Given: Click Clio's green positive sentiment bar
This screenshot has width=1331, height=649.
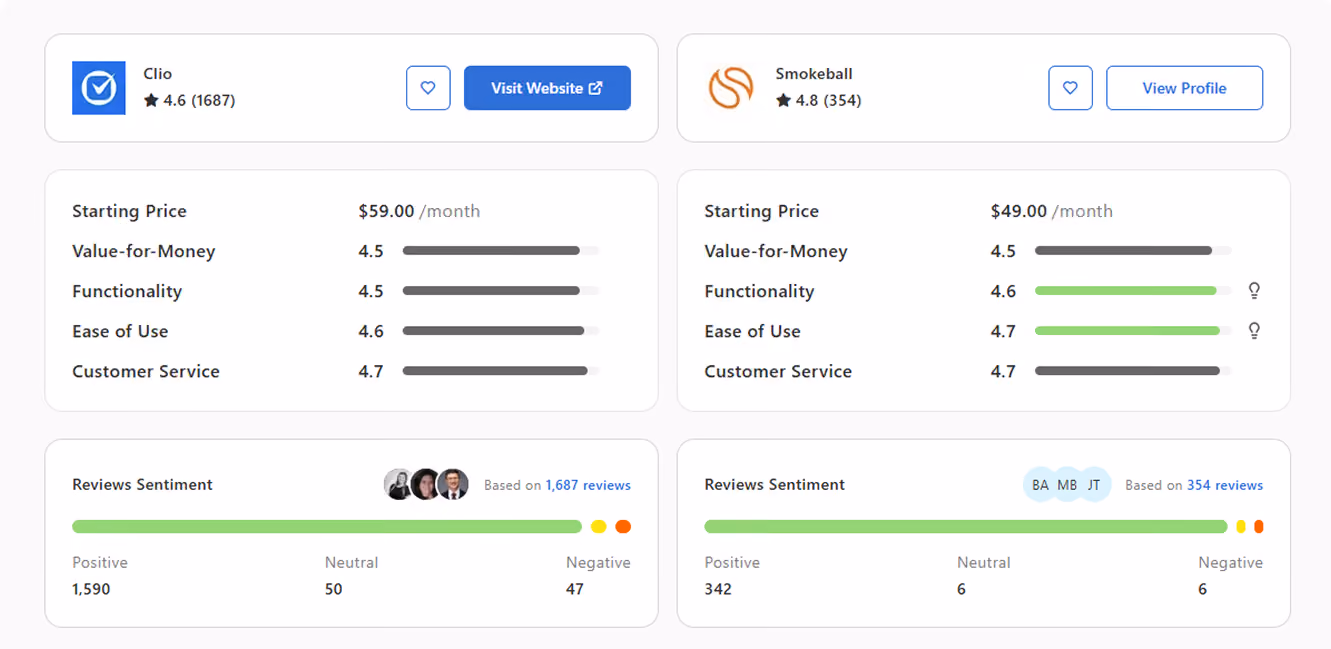Looking at the screenshot, I should tap(327, 526).
